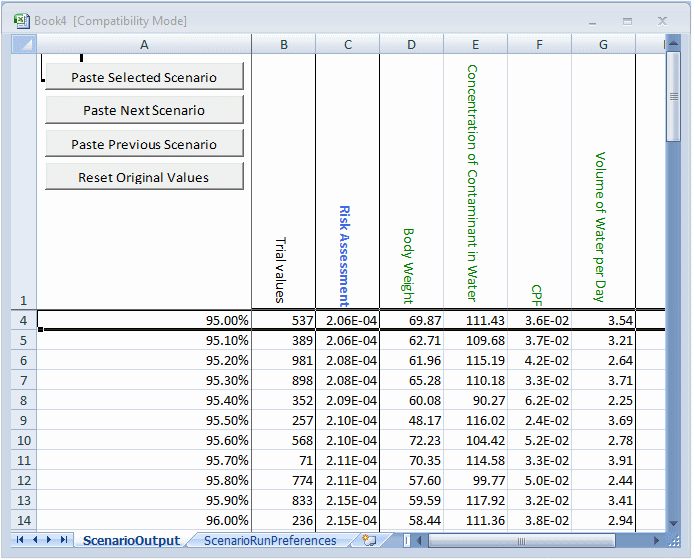The height and width of the screenshot is (559, 692).
Task: Click the Body Weight header cell
Action: pyautogui.click(x=411, y=181)
